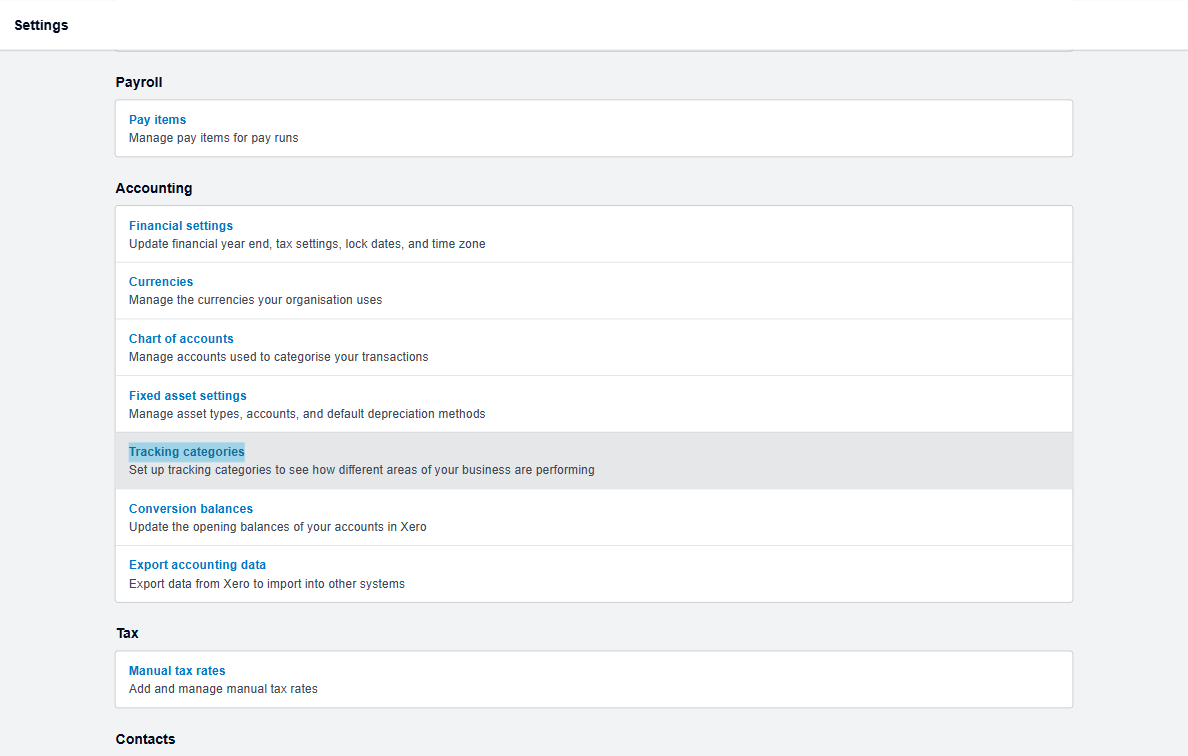
Task: Click the Contacts section heading
Action: point(145,739)
